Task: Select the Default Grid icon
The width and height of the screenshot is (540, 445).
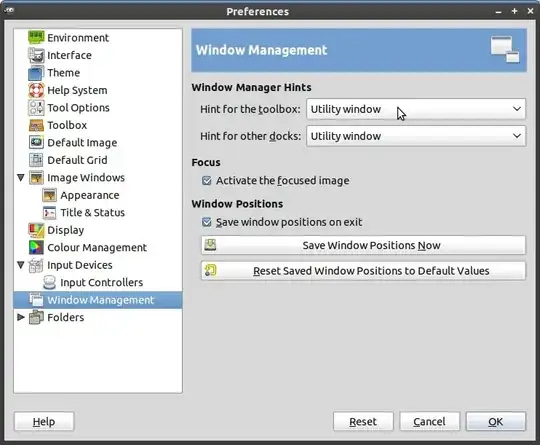Action: tap(36, 160)
